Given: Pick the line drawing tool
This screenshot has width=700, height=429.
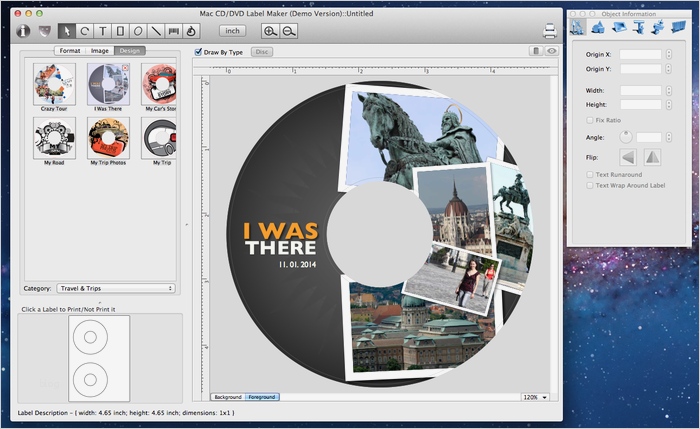Looking at the screenshot, I should [156, 31].
